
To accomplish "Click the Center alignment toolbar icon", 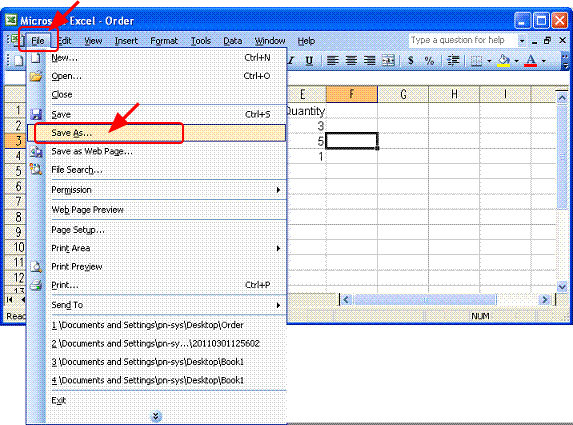I will (351, 61).
